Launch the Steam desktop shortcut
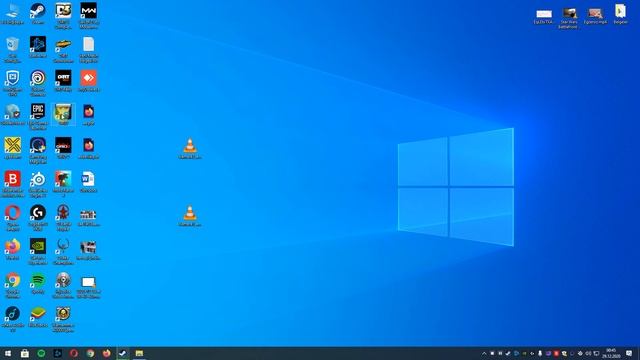The width and height of the screenshot is (640, 360). (x=38, y=13)
